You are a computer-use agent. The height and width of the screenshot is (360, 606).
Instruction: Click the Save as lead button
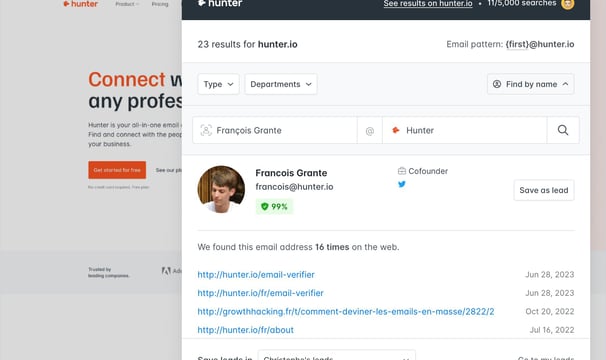pyautogui.click(x=544, y=190)
